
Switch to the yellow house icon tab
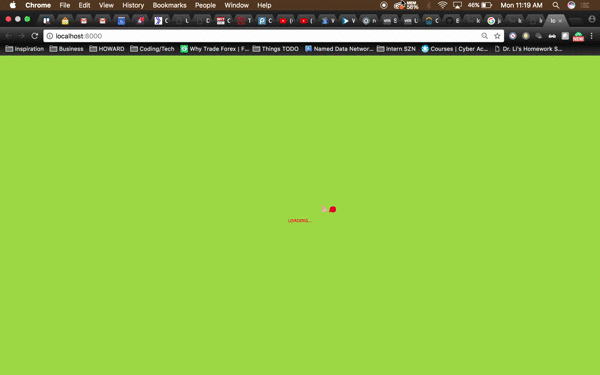coord(65,21)
